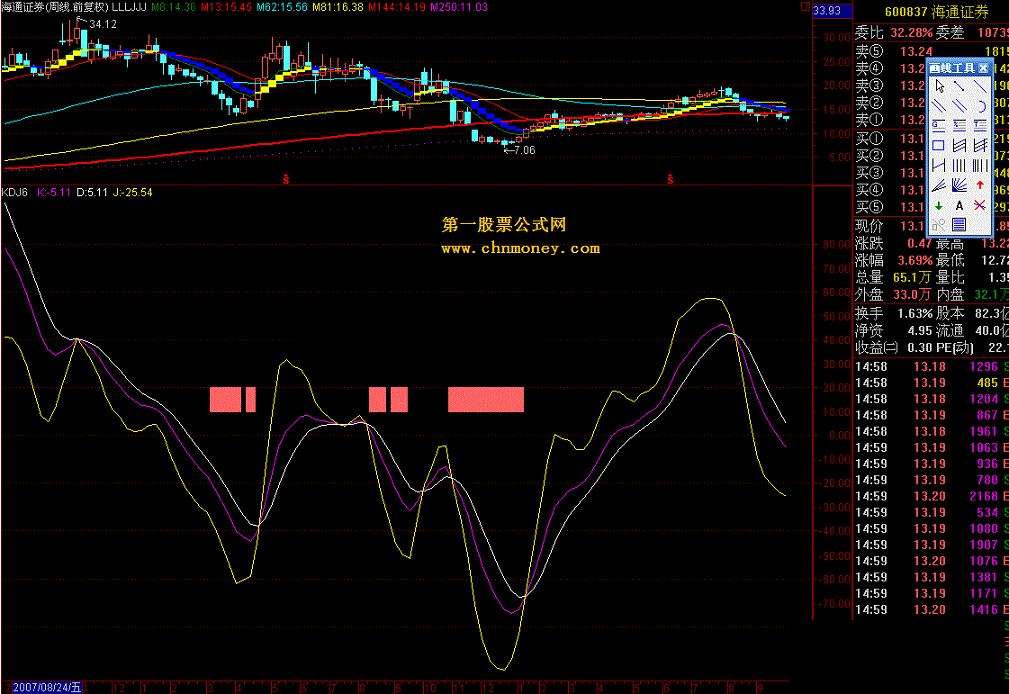Click the 总量 65.1万 value
This screenshot has height=694, width=1009.
click(912, 277)
